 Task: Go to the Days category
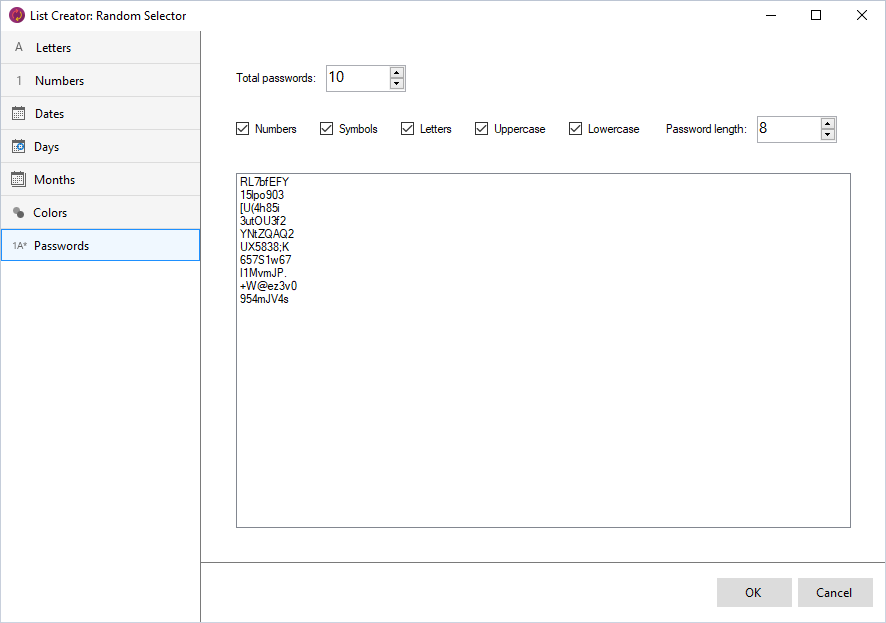point(101,146)
